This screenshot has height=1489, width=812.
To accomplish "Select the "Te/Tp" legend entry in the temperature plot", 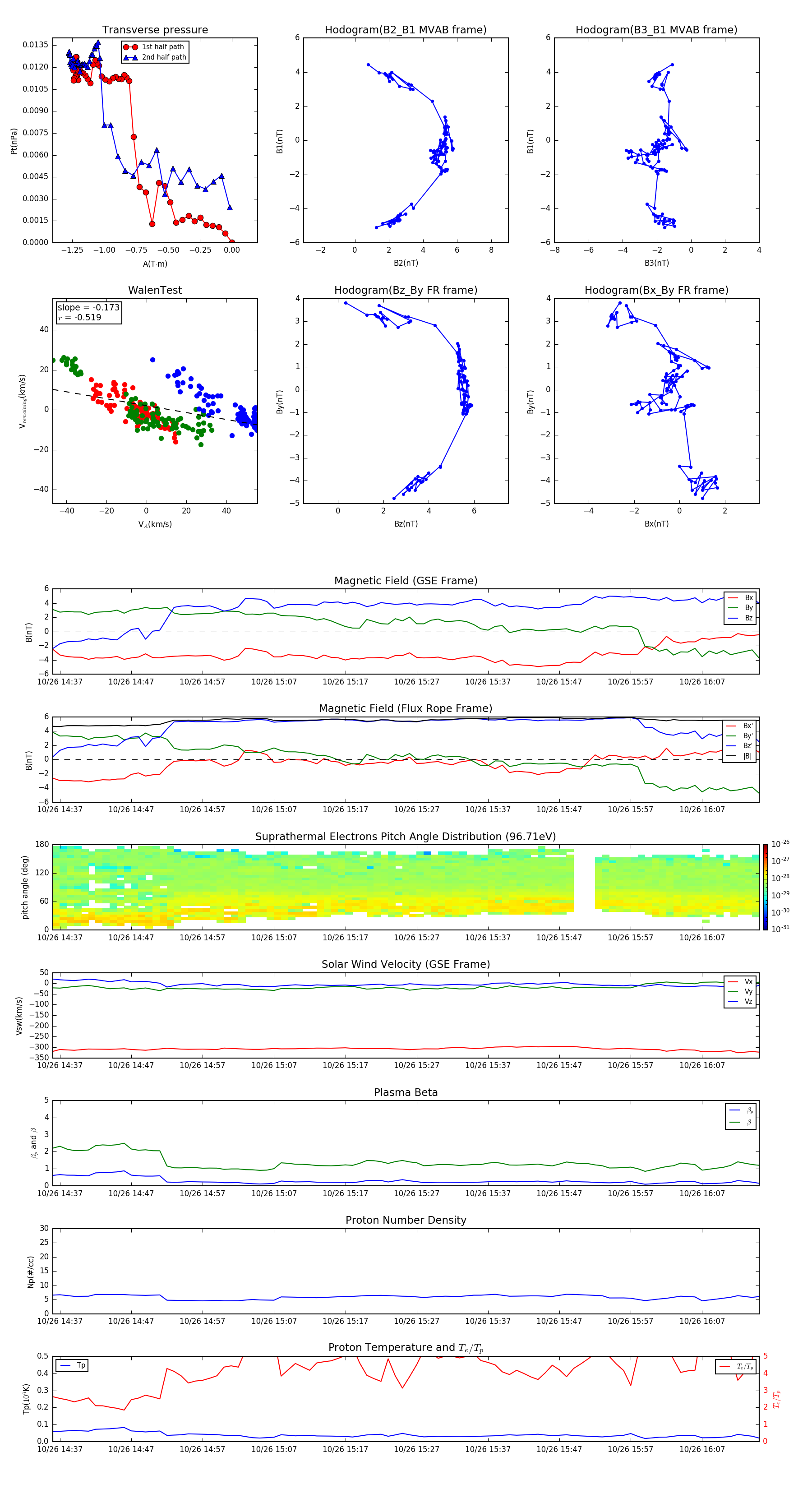I will 736,1366.
